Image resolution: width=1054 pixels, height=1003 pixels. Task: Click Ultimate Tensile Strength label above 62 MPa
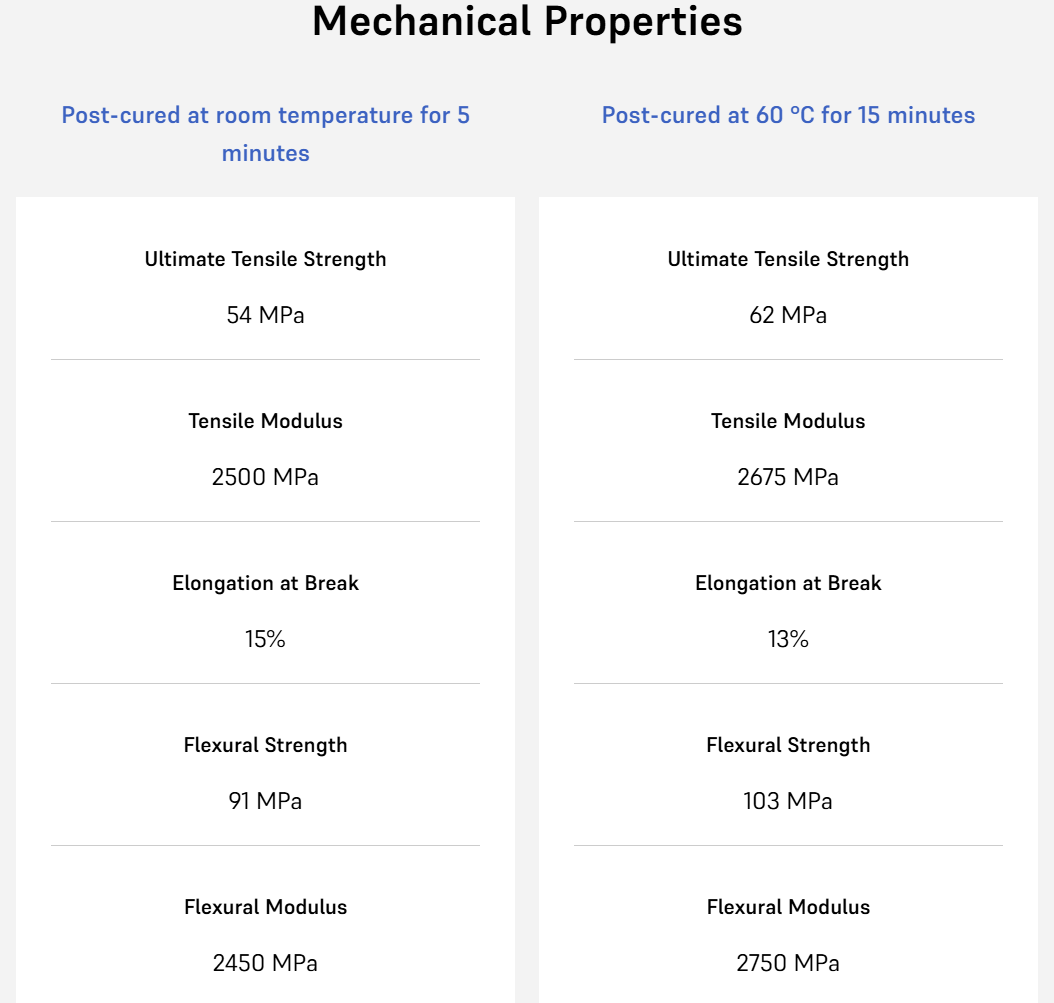point(788,259)
